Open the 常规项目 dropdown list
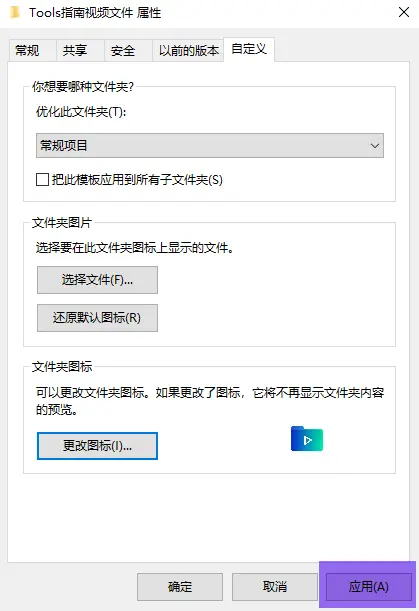The width and height of the screenshot is (419, 611). tap(210, 145)
